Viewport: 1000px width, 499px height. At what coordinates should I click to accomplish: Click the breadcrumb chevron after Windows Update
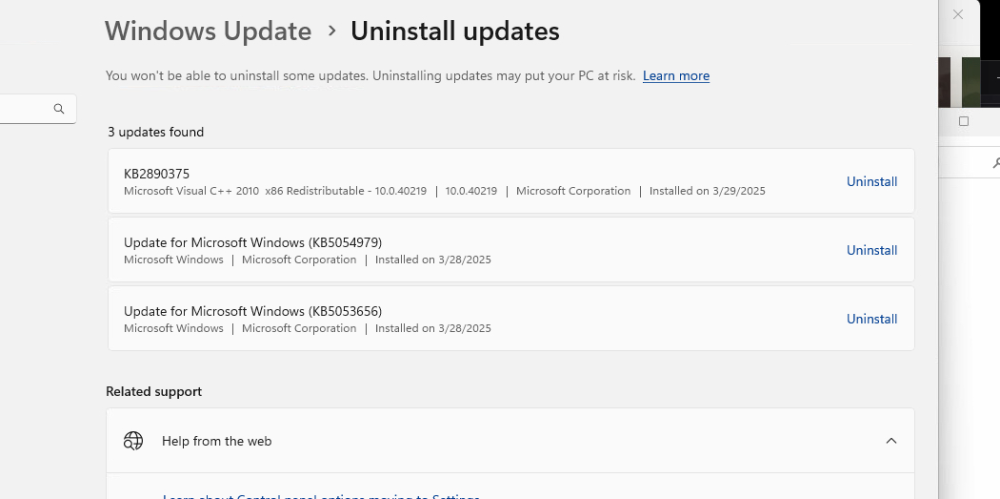(x=331, y=31)
